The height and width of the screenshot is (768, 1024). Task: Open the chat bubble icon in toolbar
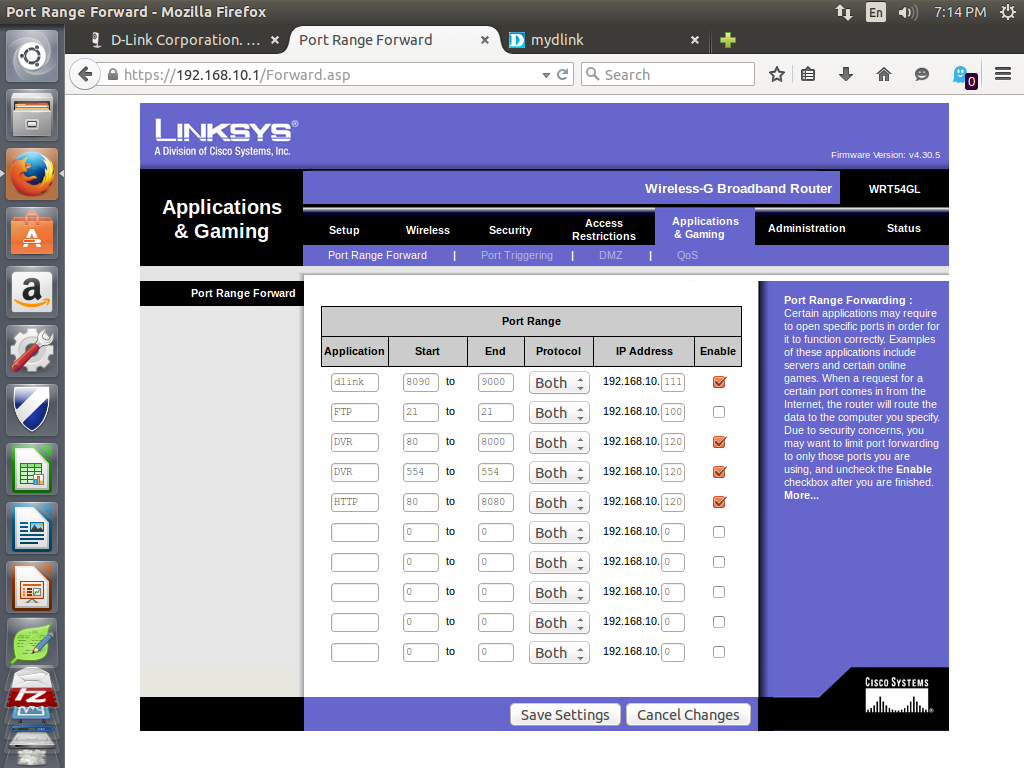(x=921, y=74)
